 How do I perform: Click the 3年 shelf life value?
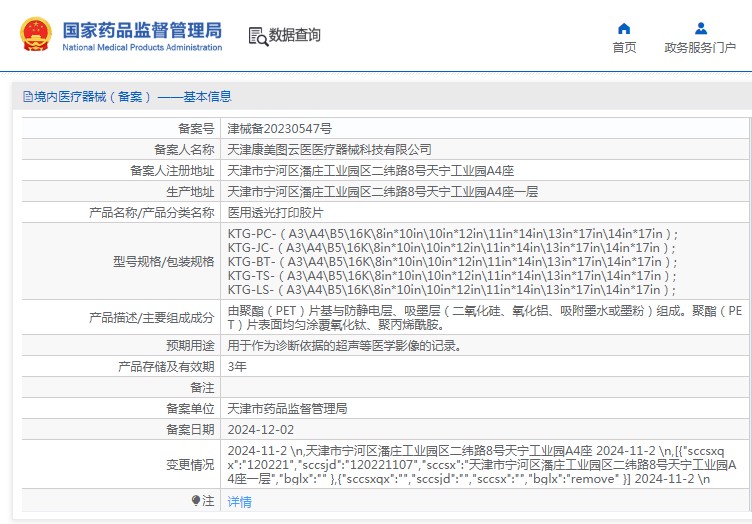(236, 367)
